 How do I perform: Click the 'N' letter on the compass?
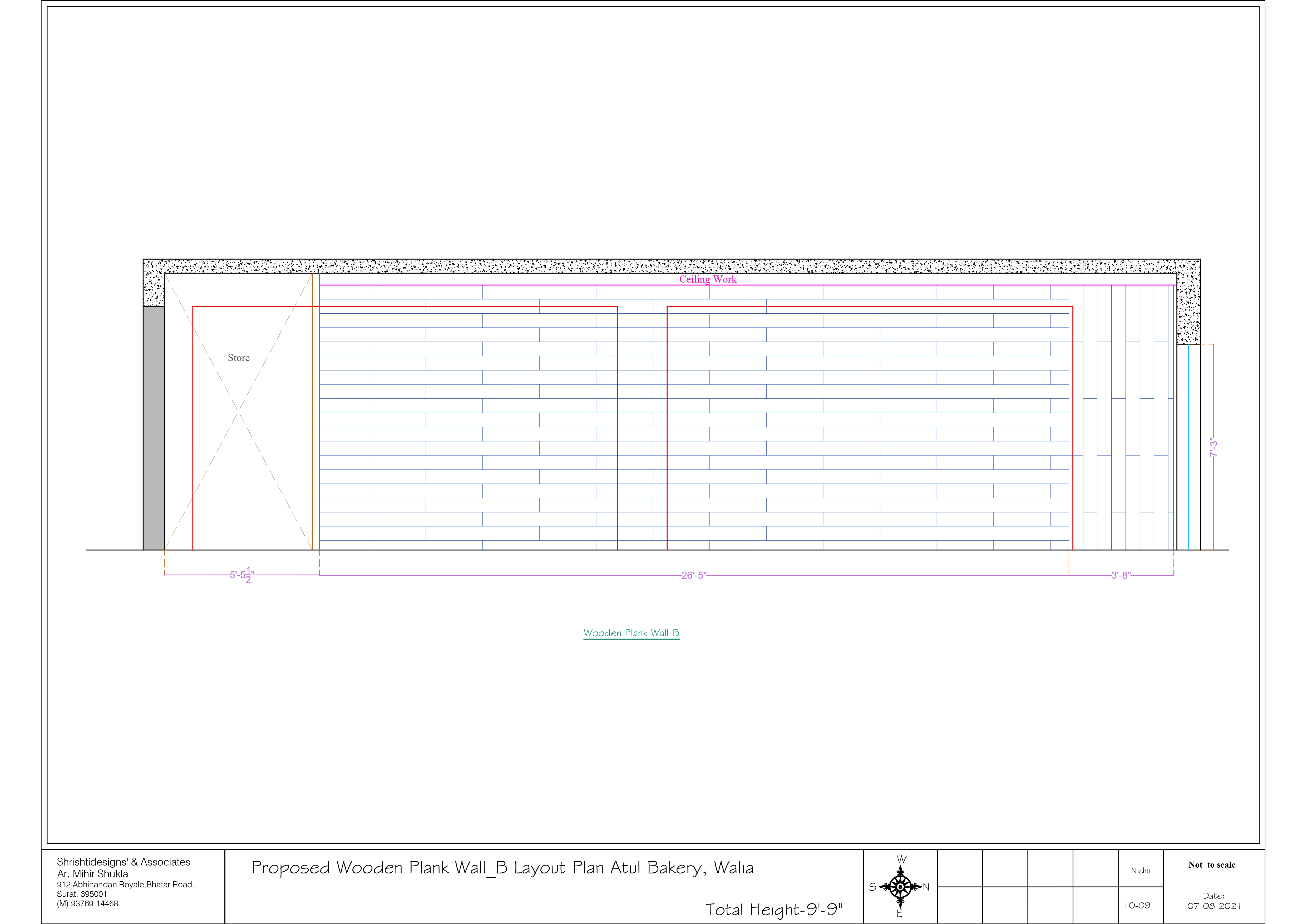(x=926, y=887)
